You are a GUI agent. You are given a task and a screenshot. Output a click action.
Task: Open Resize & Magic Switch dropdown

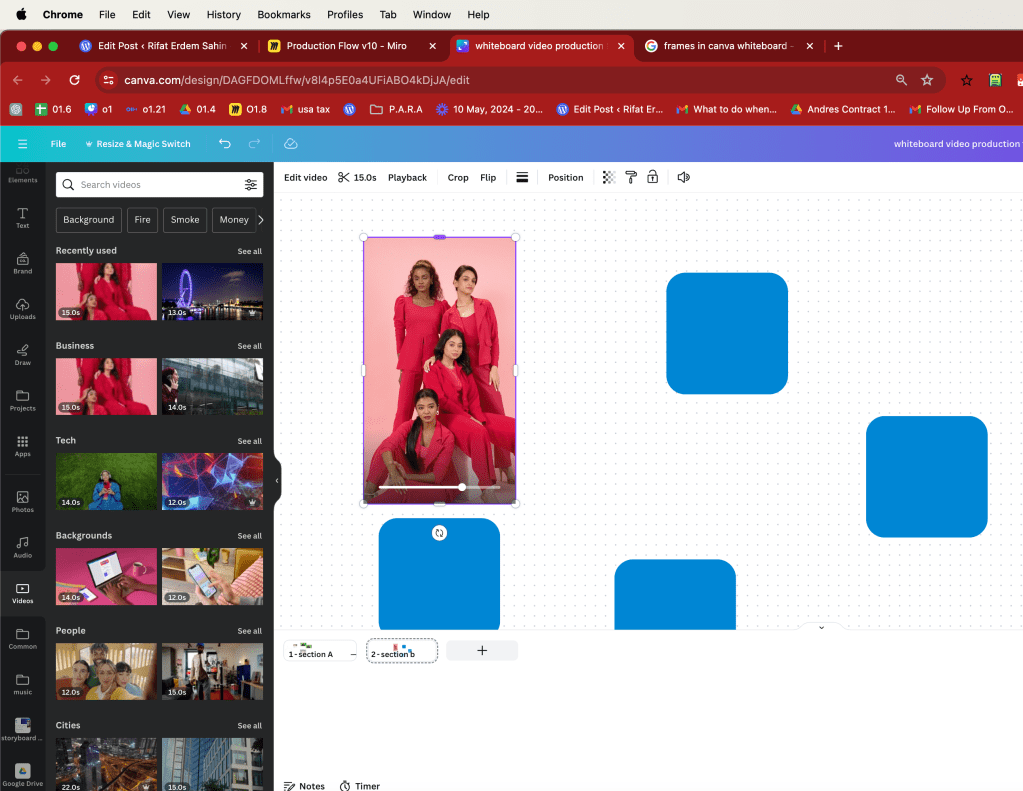point(138,144)
